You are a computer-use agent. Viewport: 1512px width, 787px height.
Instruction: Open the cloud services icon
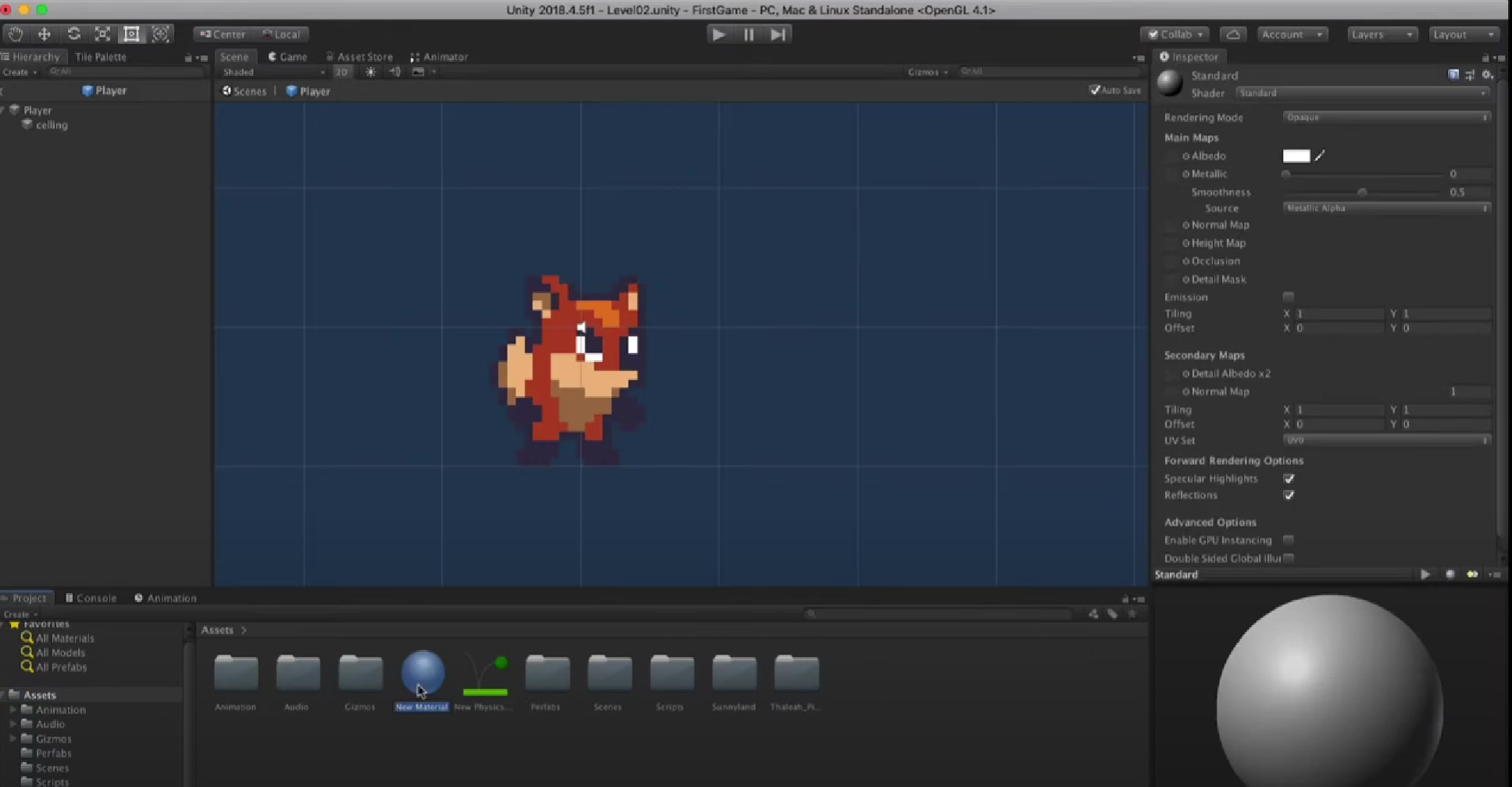point(1233,34)
